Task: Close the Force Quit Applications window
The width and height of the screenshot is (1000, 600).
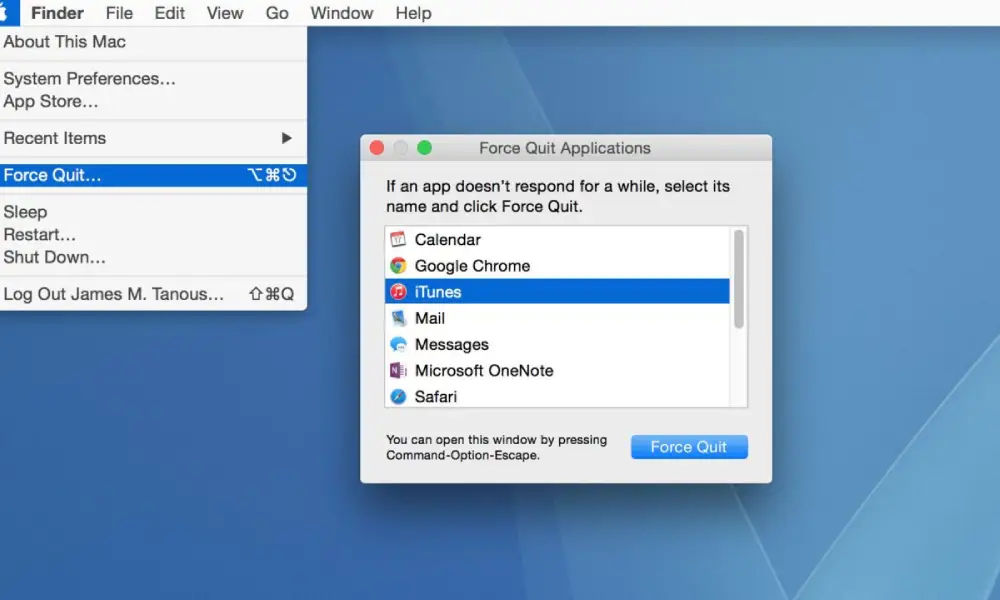Action: (x=377, y=148)
